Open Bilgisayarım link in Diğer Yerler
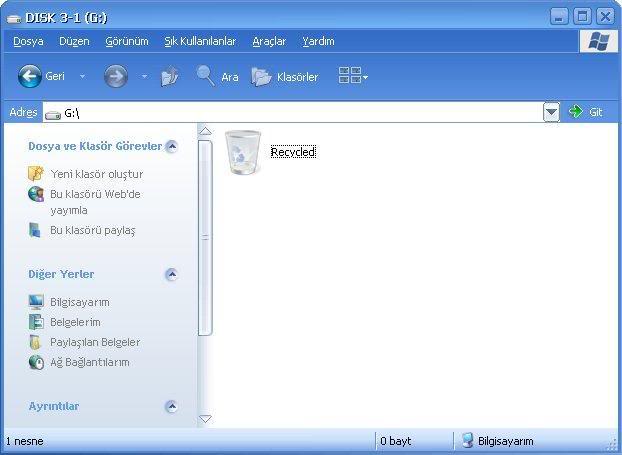 point(80,302)
